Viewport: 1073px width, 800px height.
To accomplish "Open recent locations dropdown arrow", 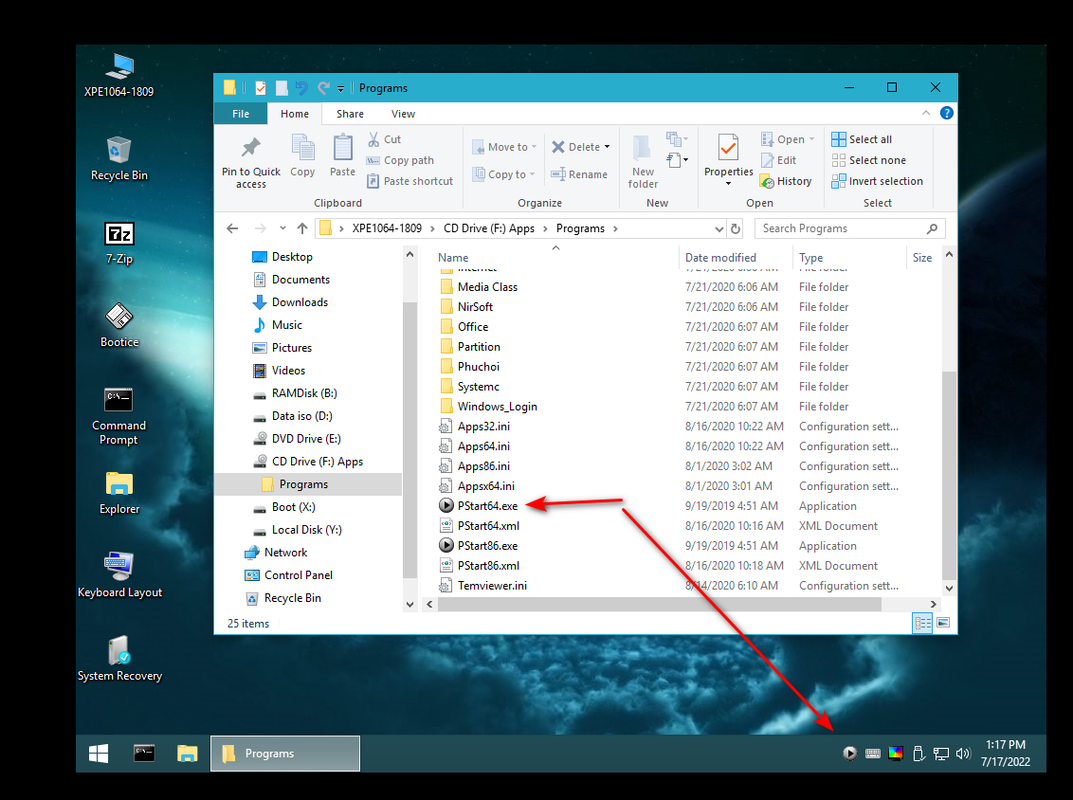I will 283,229.
